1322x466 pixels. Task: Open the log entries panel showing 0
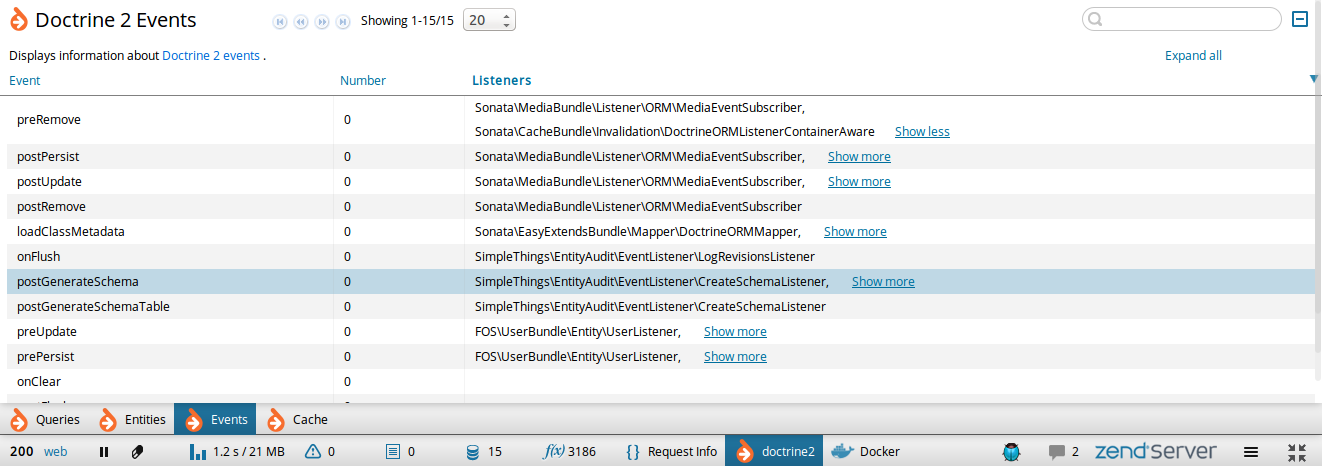tap(400, 451)
